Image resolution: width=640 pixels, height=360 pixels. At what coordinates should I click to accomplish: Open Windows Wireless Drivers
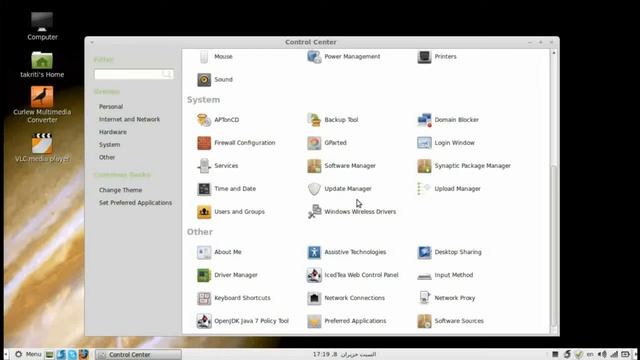pyautogui.click(x=352, y=212)
